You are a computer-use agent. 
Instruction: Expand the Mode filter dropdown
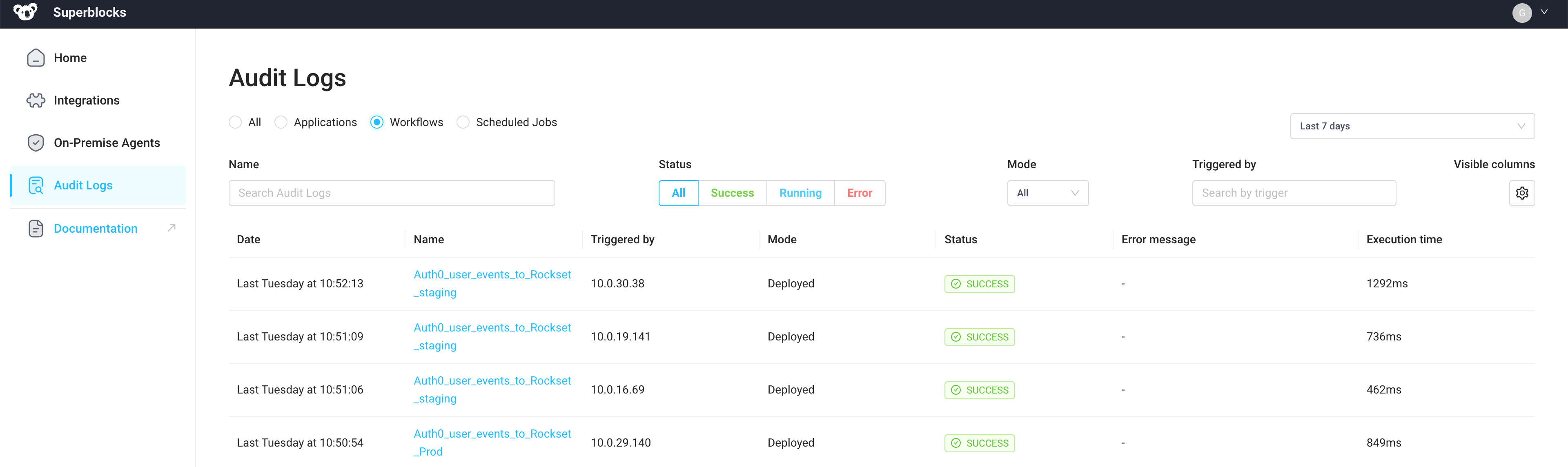(1047, 192)
